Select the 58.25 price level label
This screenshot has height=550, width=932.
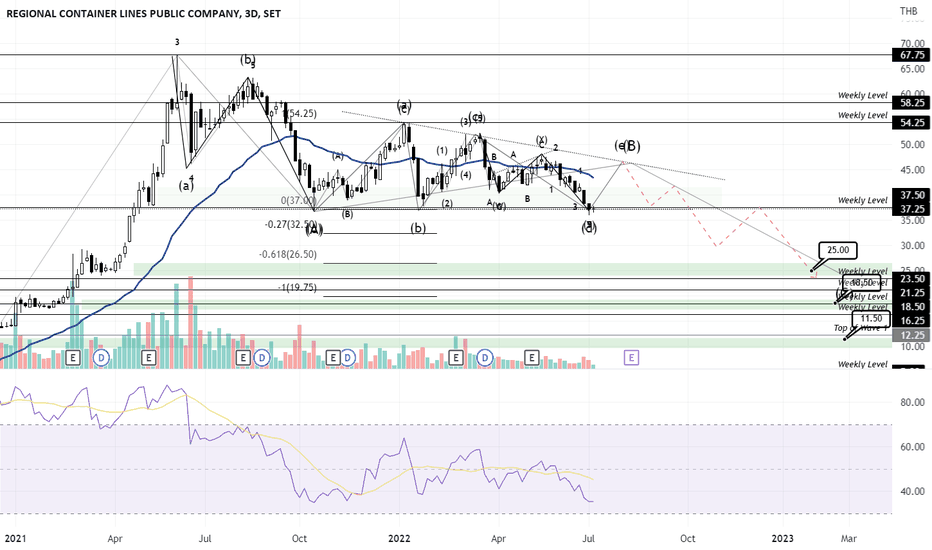click(x=912, y=103)
